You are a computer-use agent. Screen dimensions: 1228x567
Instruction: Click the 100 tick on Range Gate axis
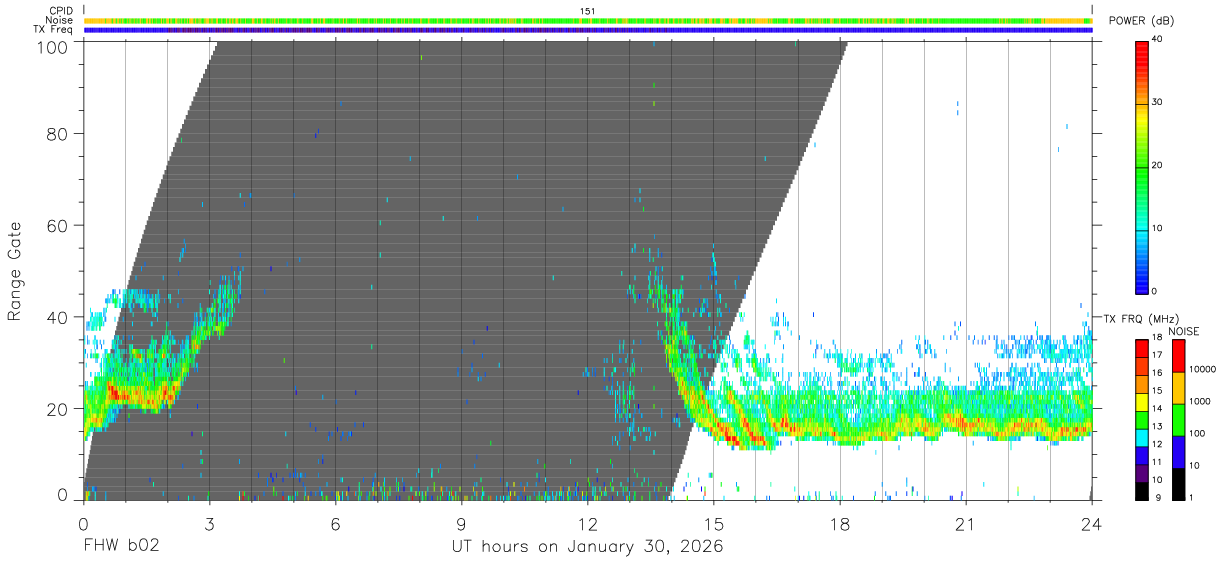click(51, 46)
